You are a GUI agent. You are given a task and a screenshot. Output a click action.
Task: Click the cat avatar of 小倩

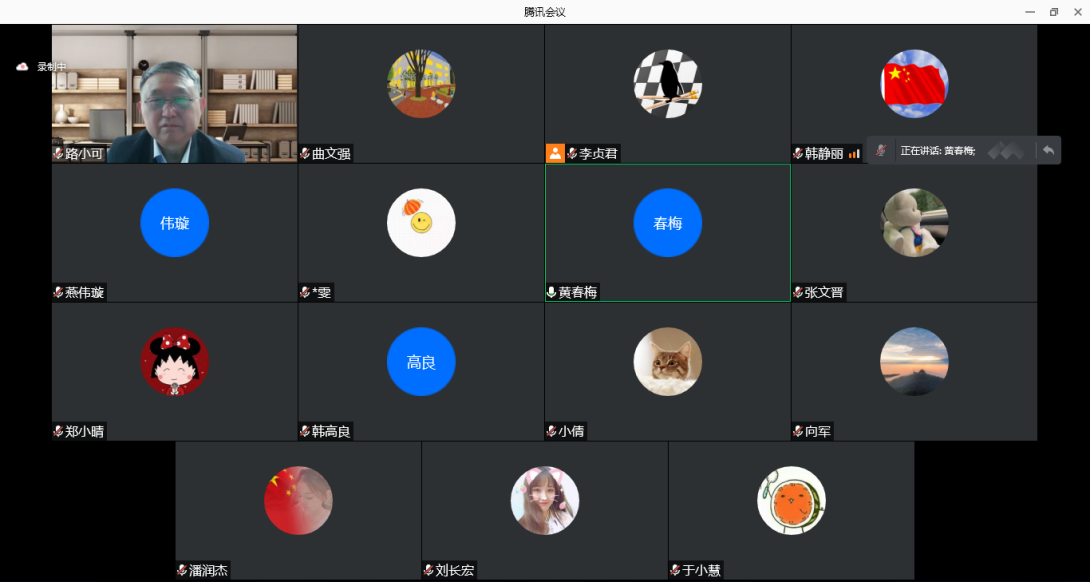(667, 361)
